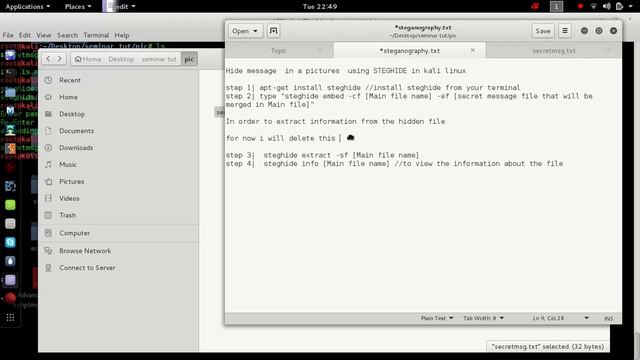Image resolution: width=640 pixels, height=360 pixels.
Task: Click Desktop in the path bar
Action: tap(121, 59)
